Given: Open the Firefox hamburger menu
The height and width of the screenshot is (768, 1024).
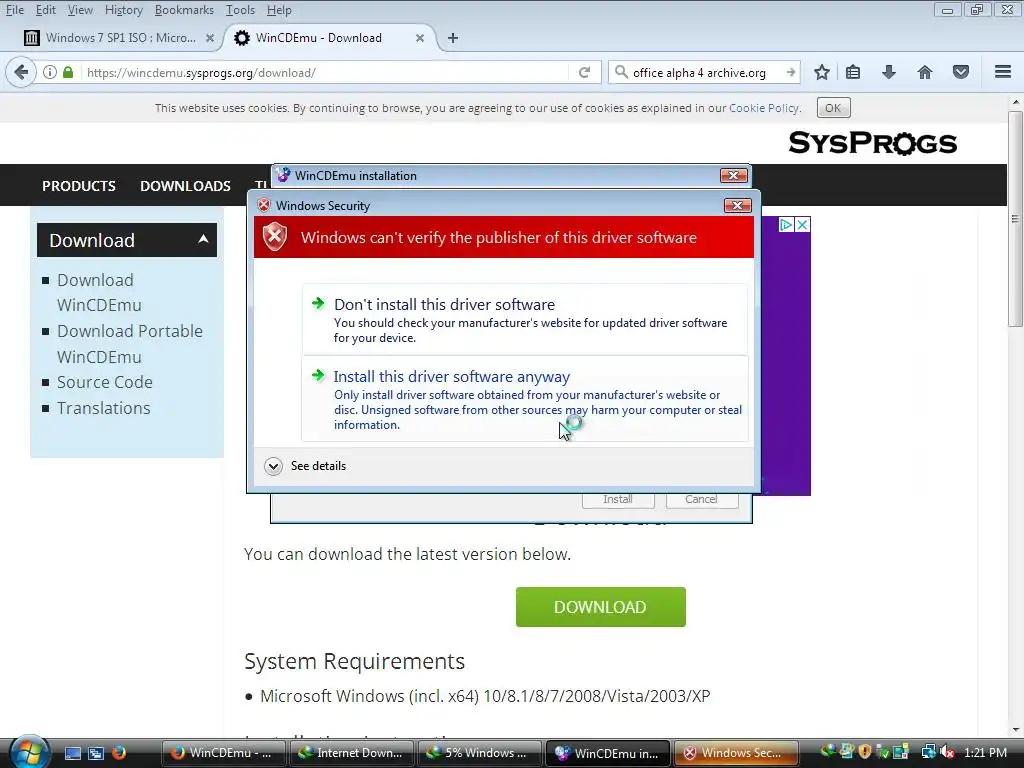Looking at the screenshot, I should [1003, 72].
